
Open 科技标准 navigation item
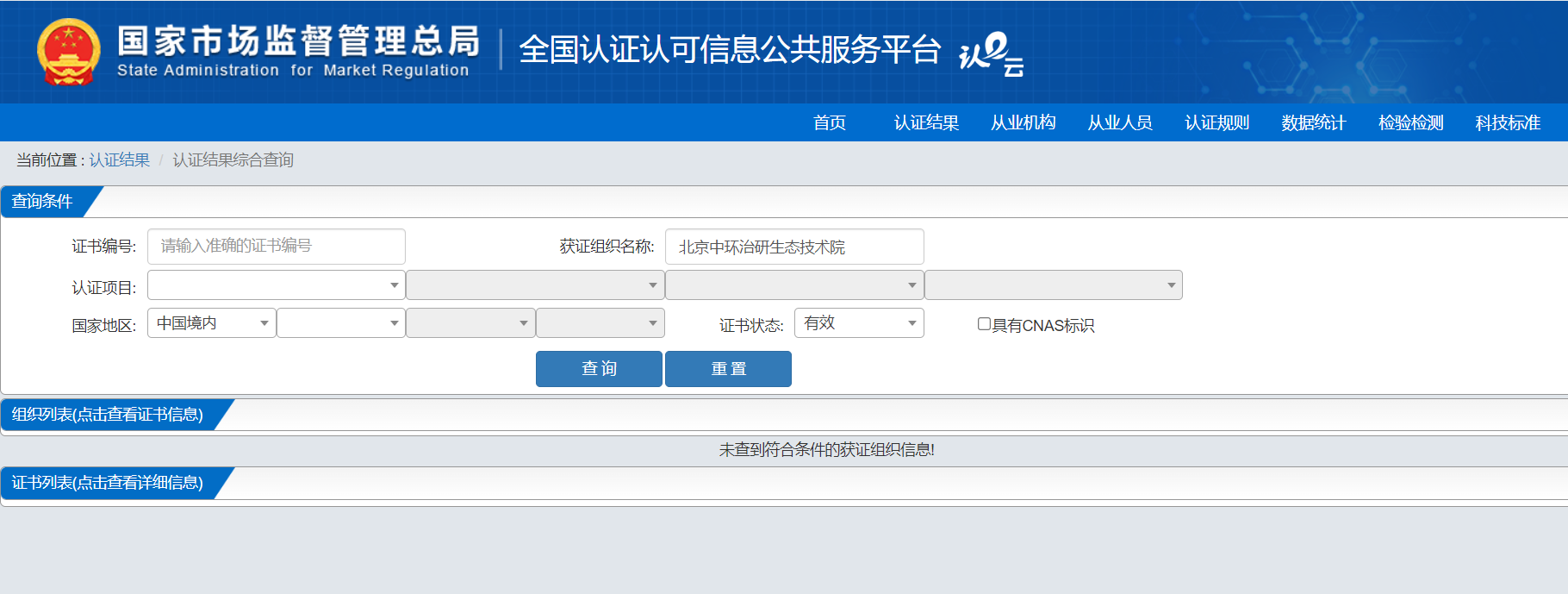click(1507, 122)
